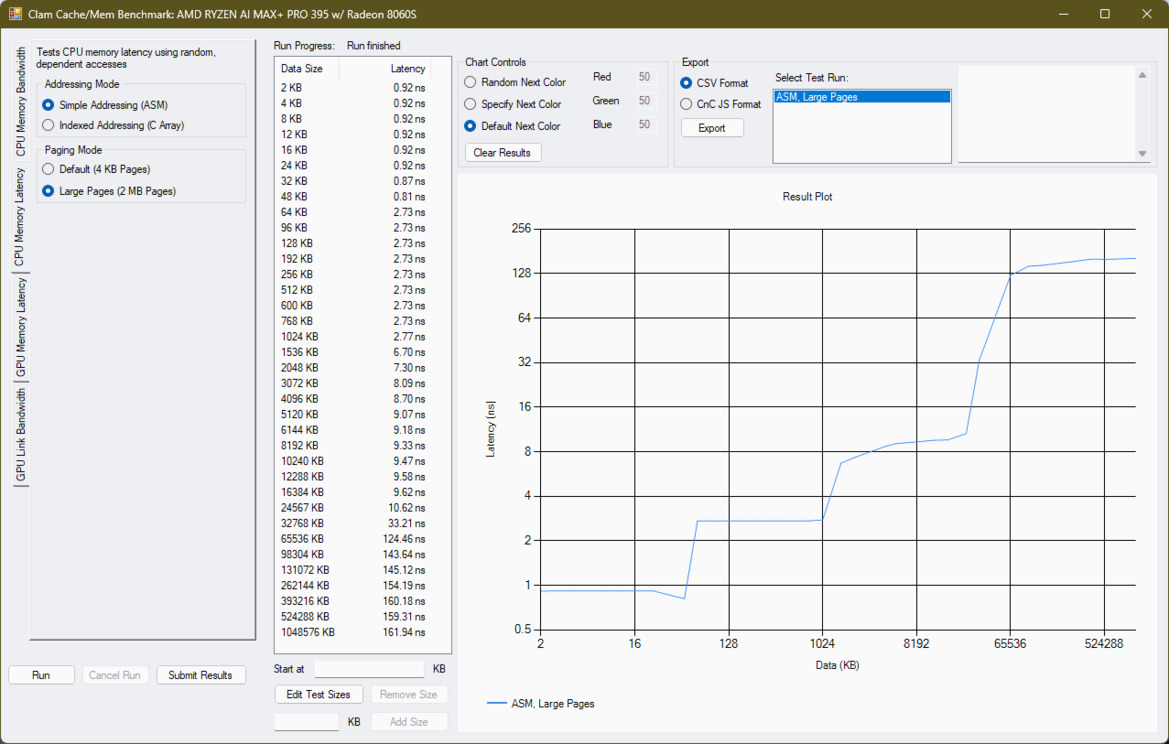Screen dimensions: 1169x744
Task: Click the Clear Results button
Action: 502,153
